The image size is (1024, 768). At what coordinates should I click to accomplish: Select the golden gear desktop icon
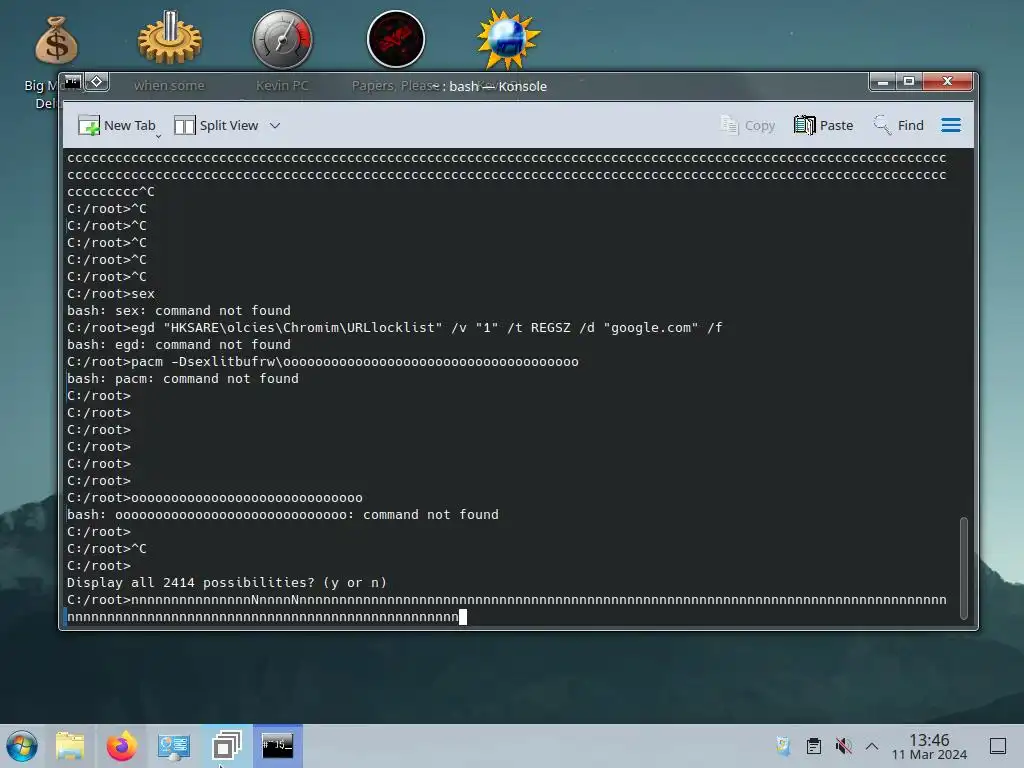(170, 39)
